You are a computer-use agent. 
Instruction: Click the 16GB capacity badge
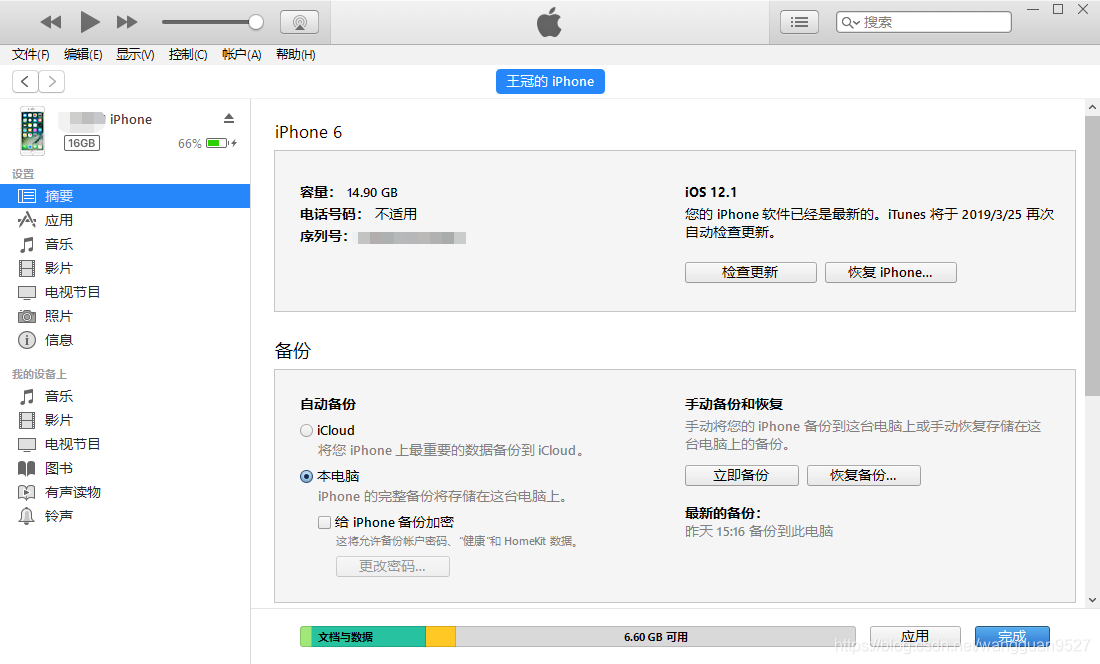[82, 143]
